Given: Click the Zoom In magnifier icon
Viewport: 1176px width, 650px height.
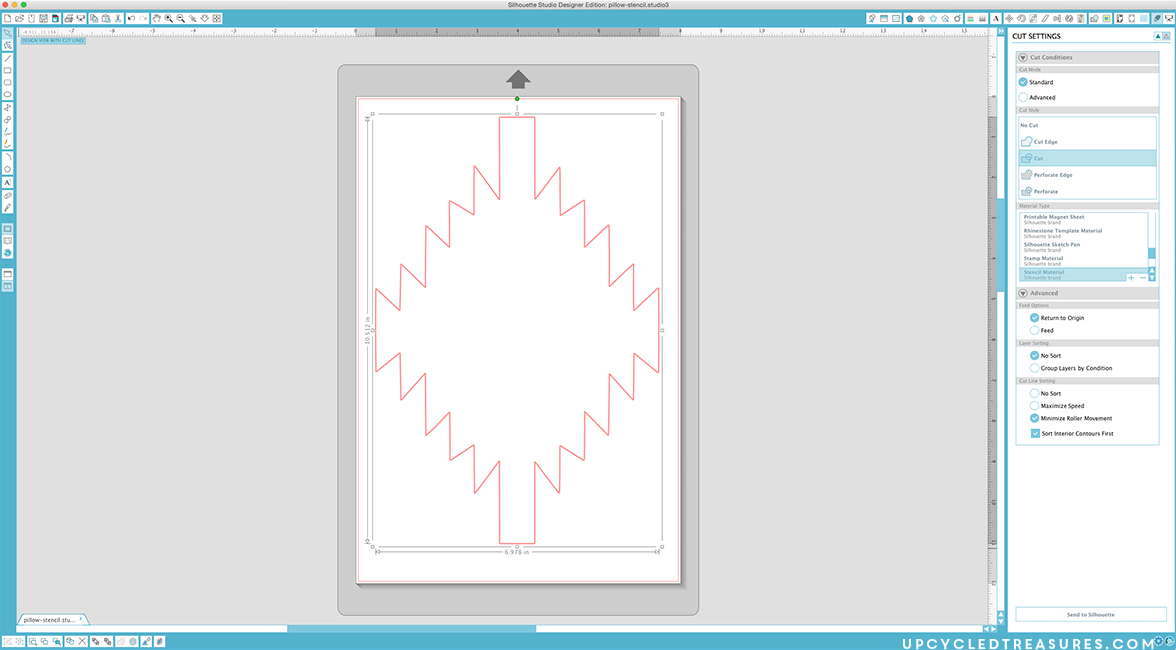Looking at the screenshot, I should tap(168, 18).
